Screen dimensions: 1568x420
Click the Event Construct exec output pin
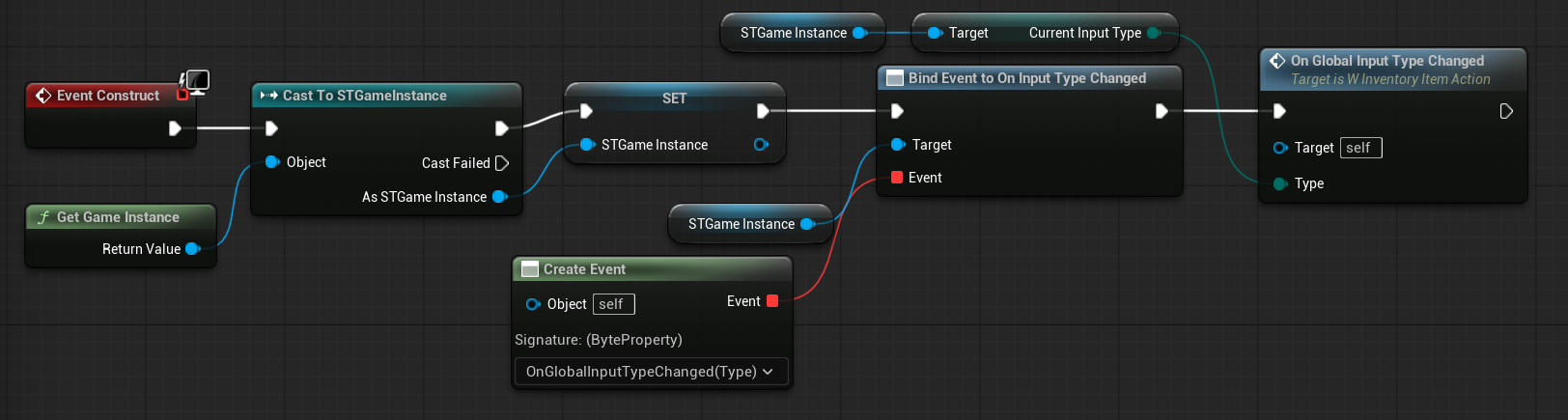point(175,128)
